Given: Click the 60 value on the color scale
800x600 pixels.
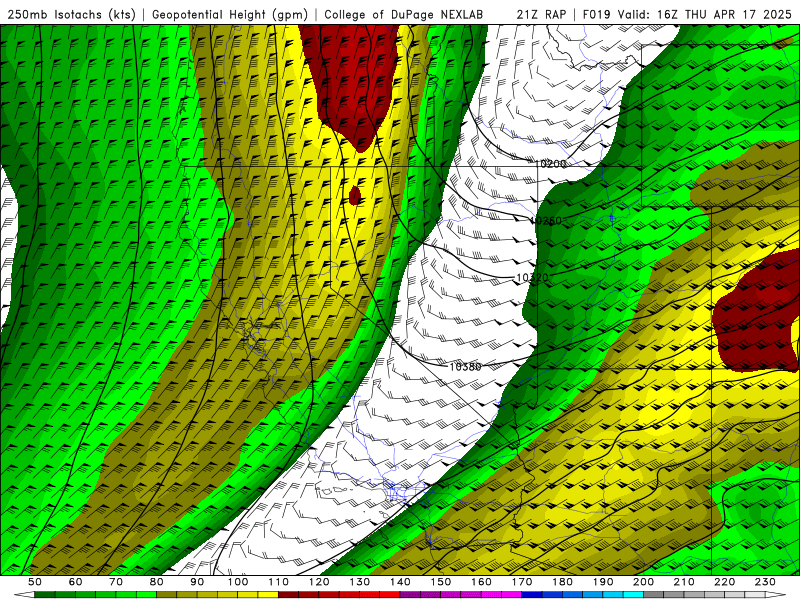Looking at the screenshot, I should 75,582.
